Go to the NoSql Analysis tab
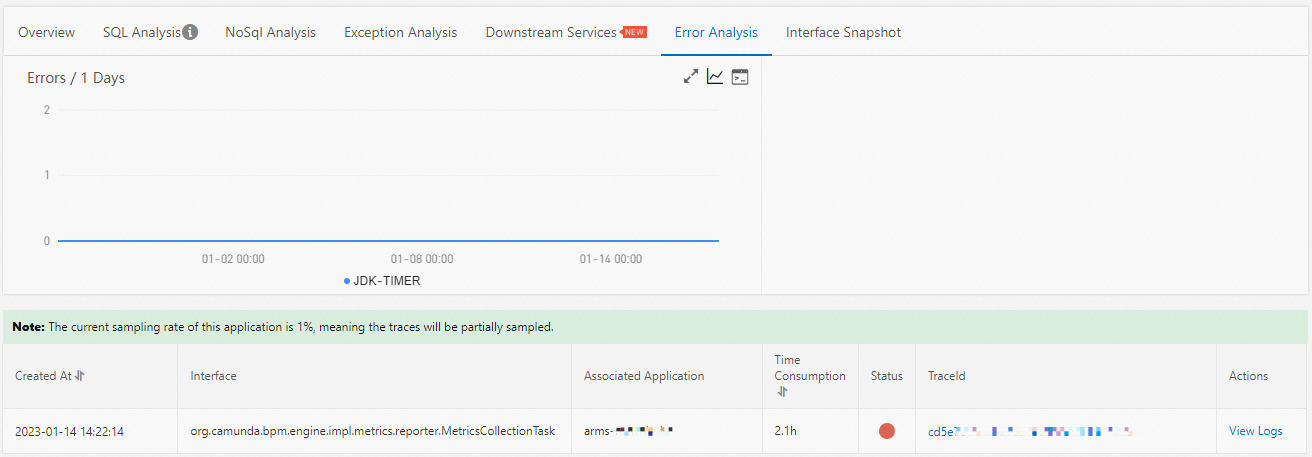 tap(270, 32)
